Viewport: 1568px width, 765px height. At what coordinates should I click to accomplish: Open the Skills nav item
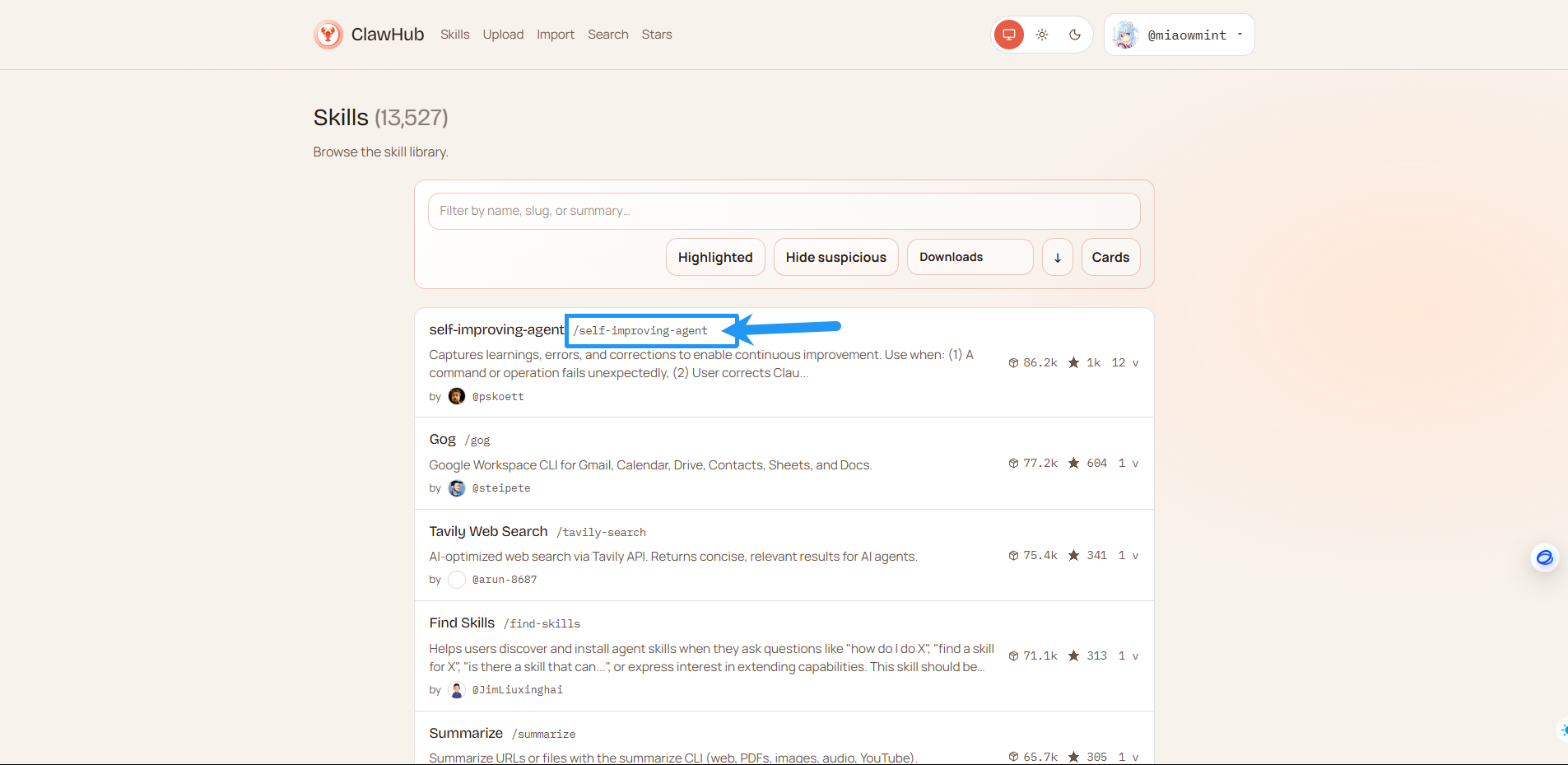pos(454,35)
